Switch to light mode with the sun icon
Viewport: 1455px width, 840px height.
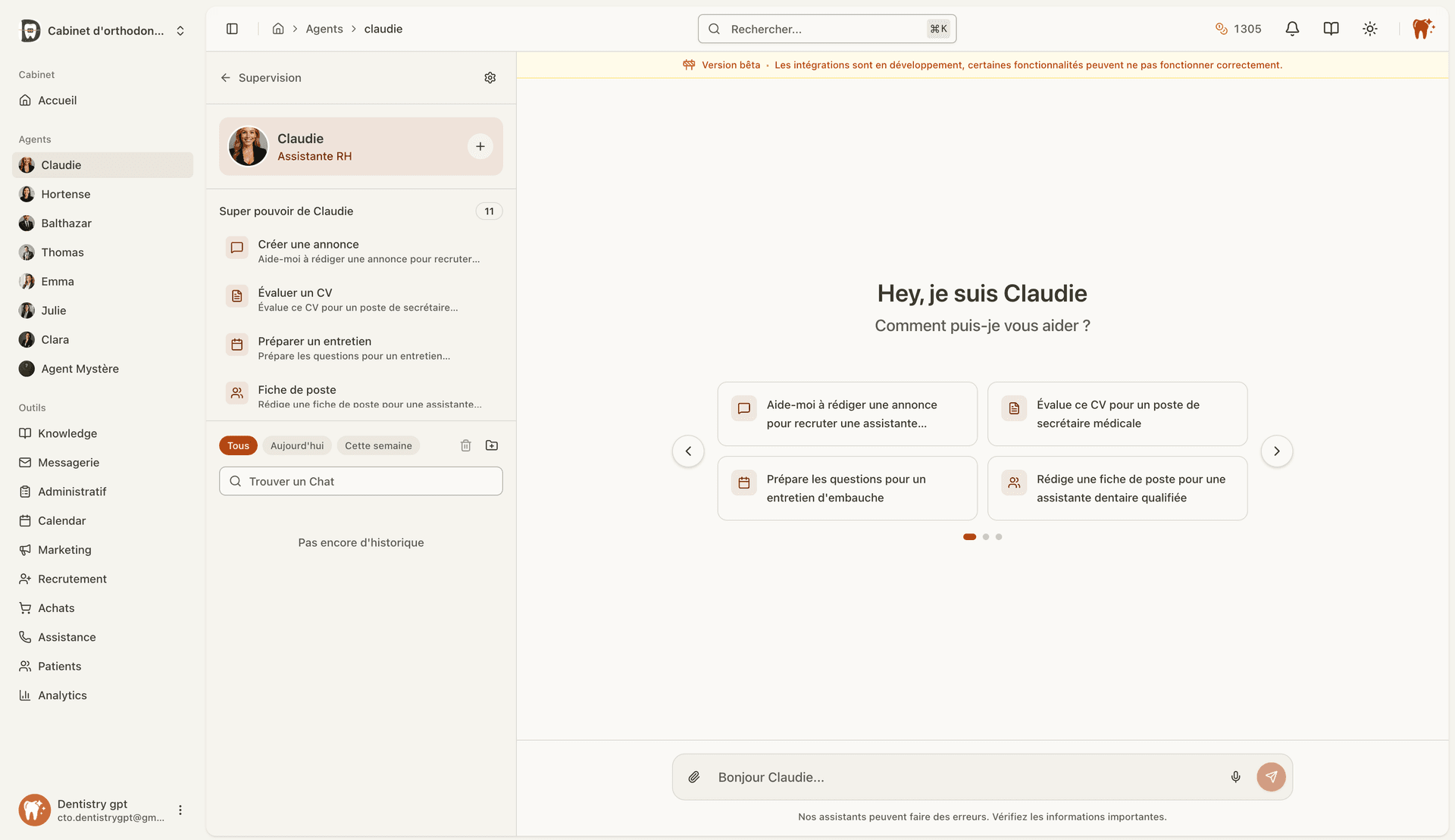click(1370, 28)
